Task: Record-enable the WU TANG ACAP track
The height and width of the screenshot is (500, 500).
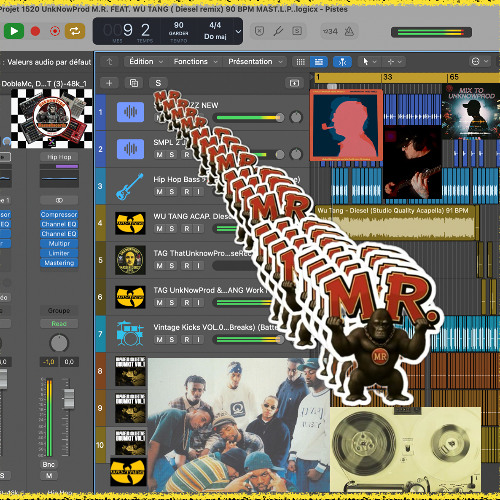Action: (x=187, y=229)
